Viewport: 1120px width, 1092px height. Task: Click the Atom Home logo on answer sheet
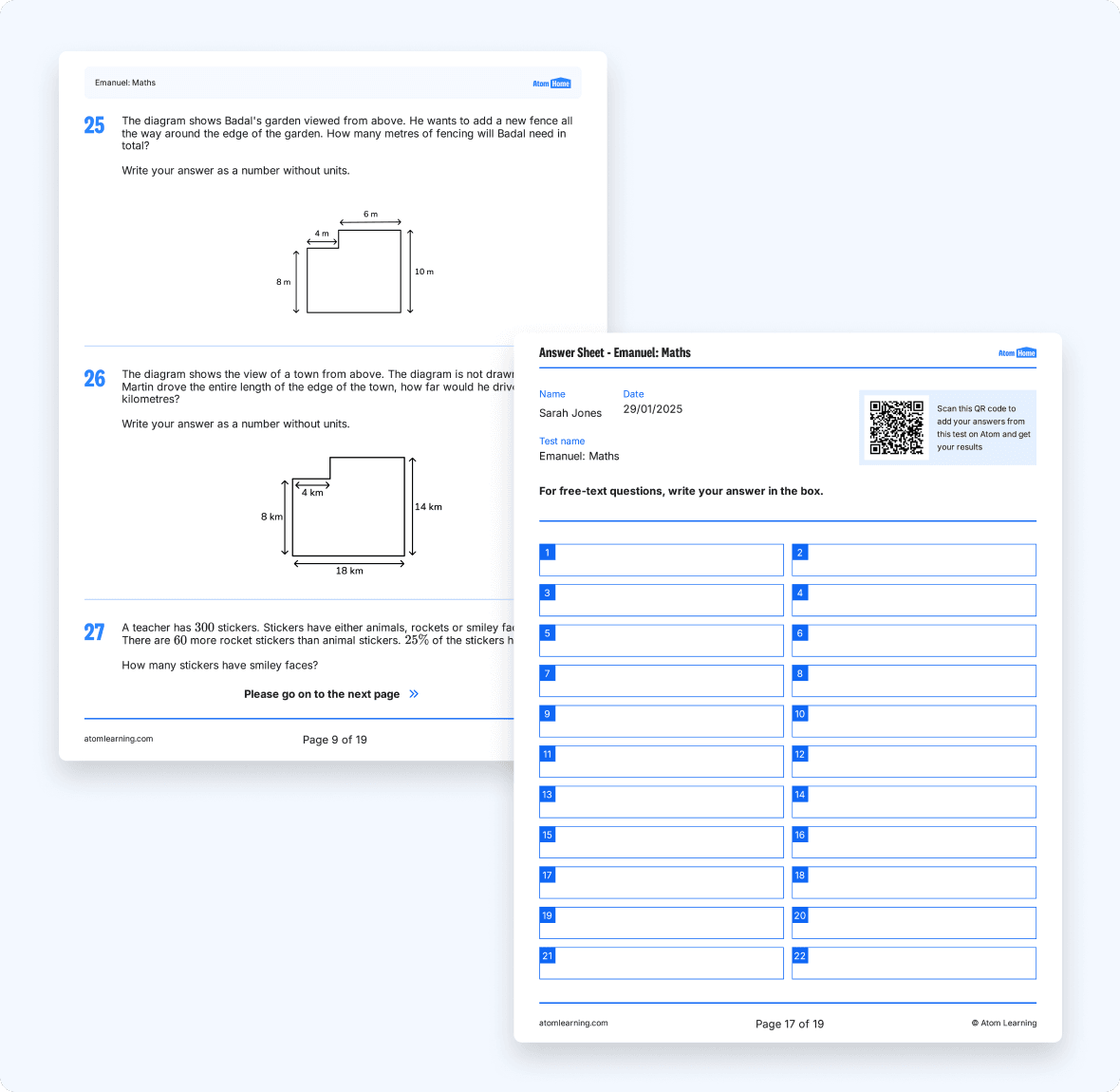(1017, 353)
